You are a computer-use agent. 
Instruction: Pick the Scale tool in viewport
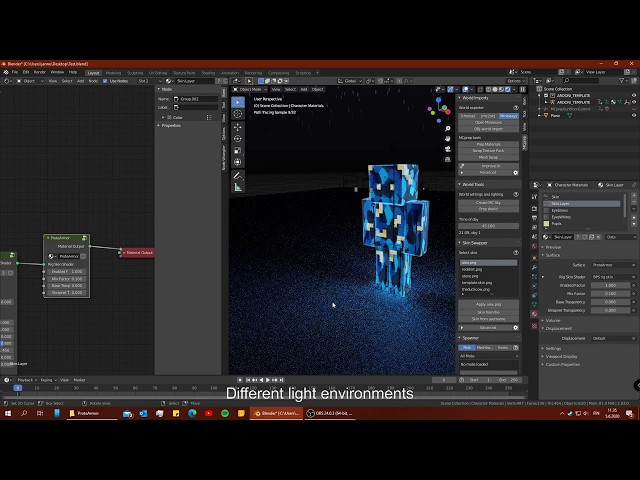click(238, 151)
